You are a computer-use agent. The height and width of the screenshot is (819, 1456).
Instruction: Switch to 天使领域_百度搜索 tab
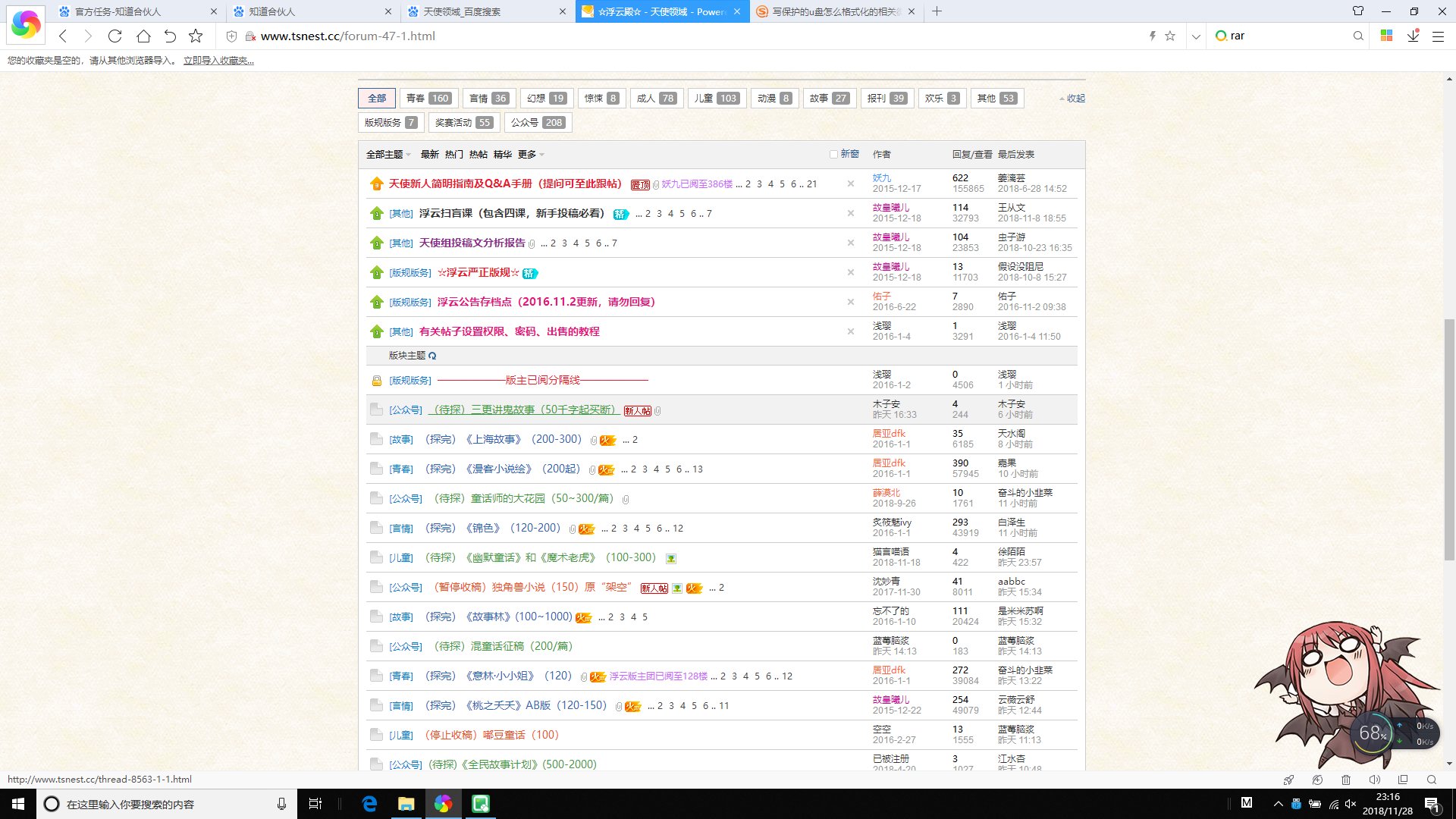click(463, 11)
